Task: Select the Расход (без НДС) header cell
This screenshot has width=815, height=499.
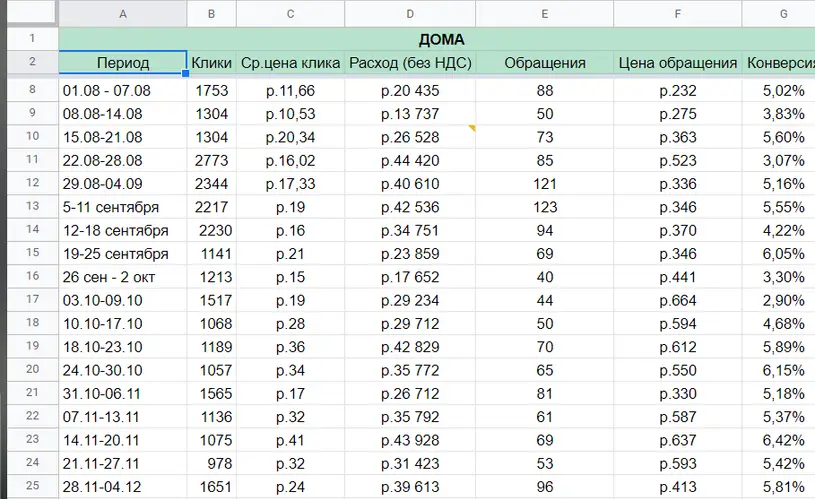Action: pyautogui.click(x=410, y=62)
